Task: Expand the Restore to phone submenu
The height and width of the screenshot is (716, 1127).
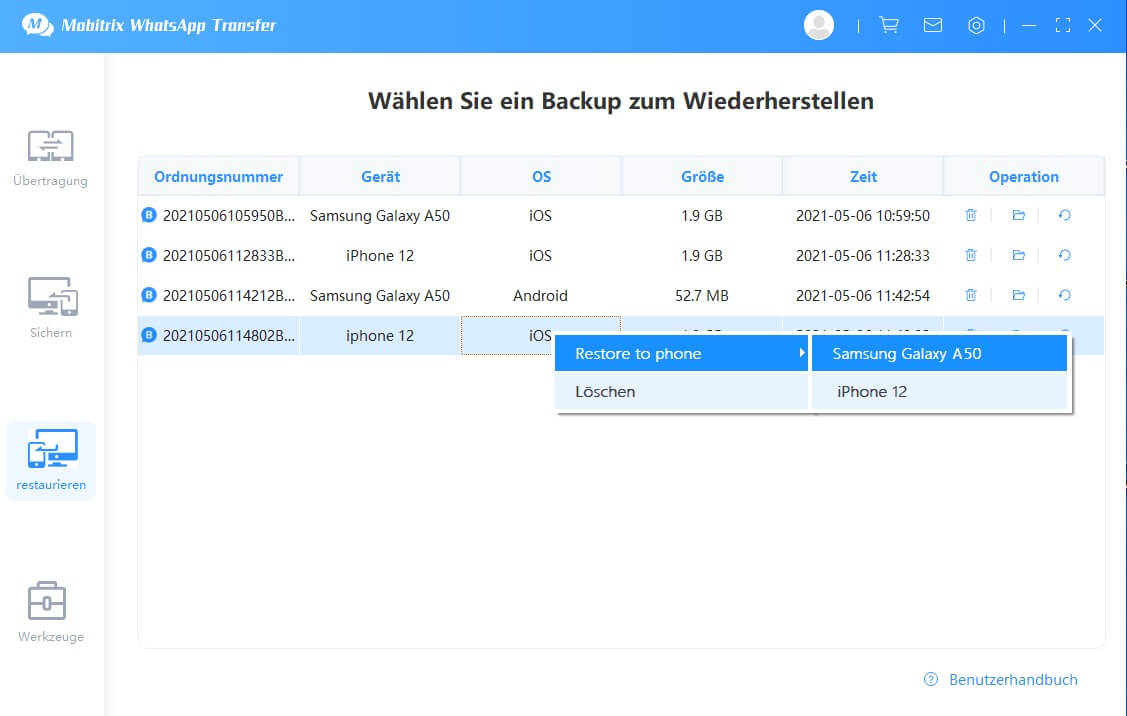Action: pyautogui.click(x=681, y=353)
